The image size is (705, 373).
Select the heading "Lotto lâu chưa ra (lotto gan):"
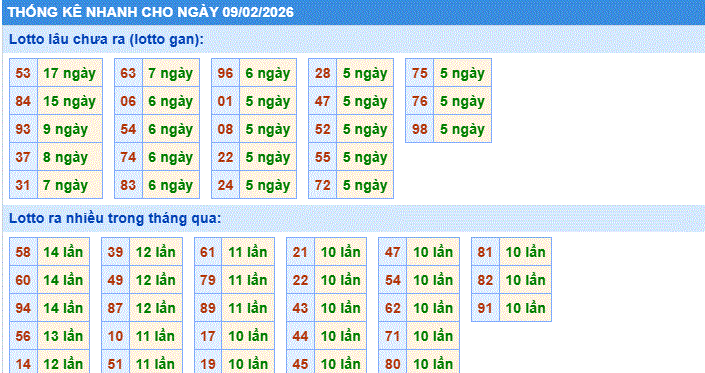[x=107, y=39]
